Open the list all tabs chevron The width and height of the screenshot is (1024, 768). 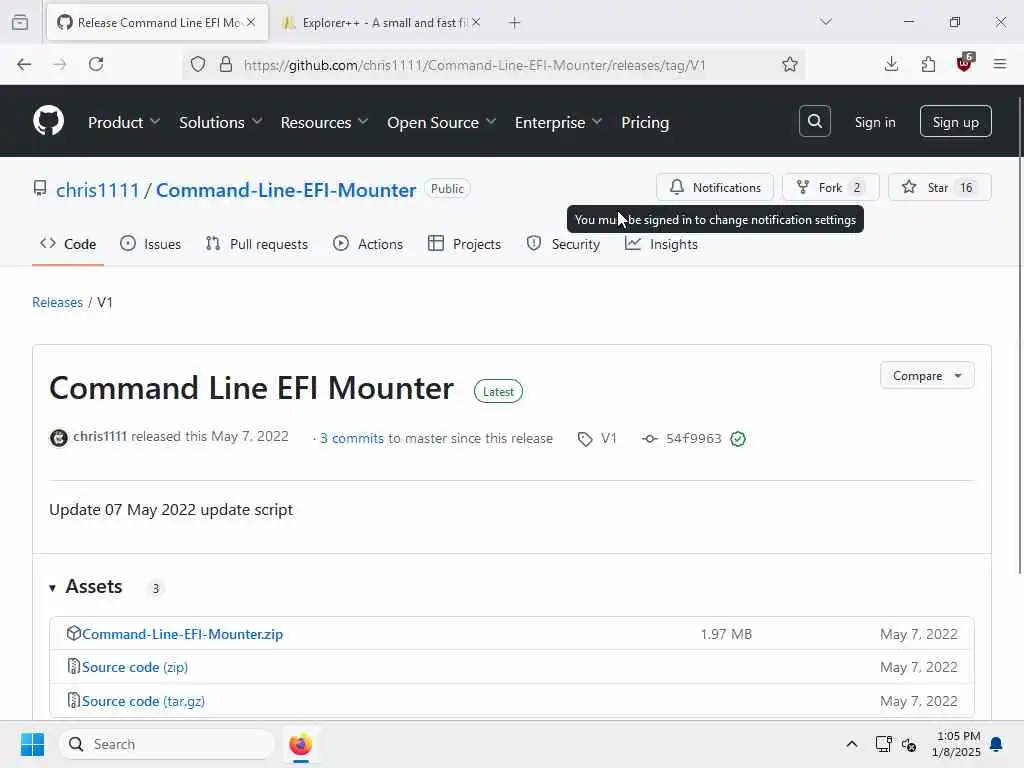pos(825,22)
